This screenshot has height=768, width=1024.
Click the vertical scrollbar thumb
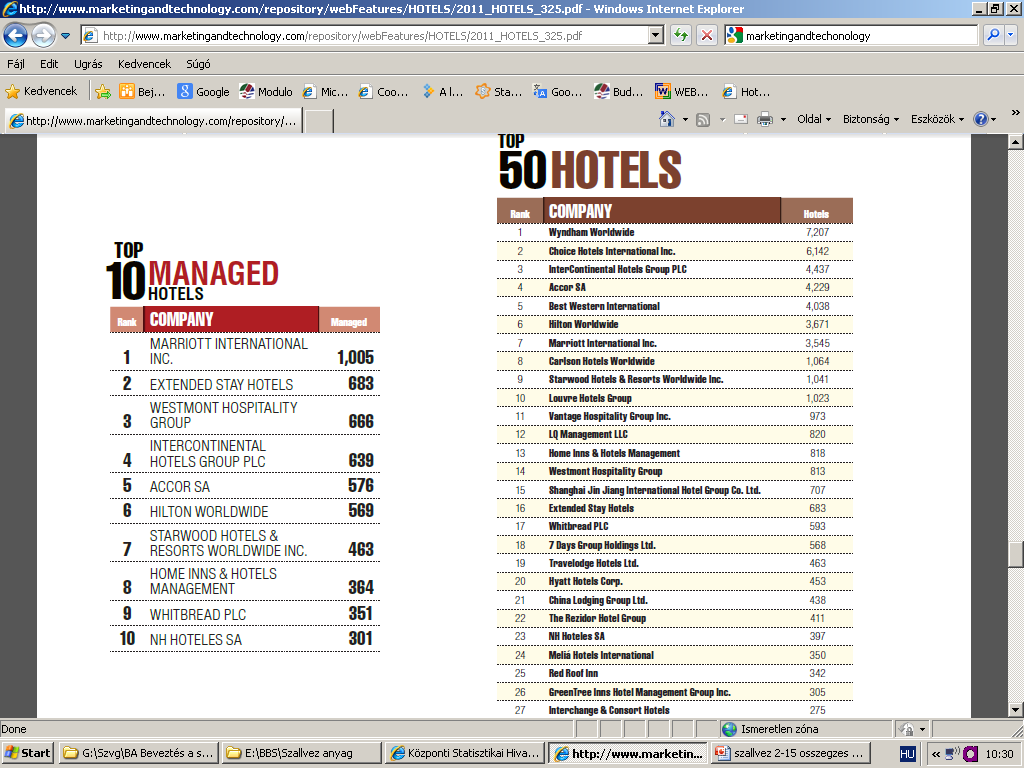click(1016, 554)
